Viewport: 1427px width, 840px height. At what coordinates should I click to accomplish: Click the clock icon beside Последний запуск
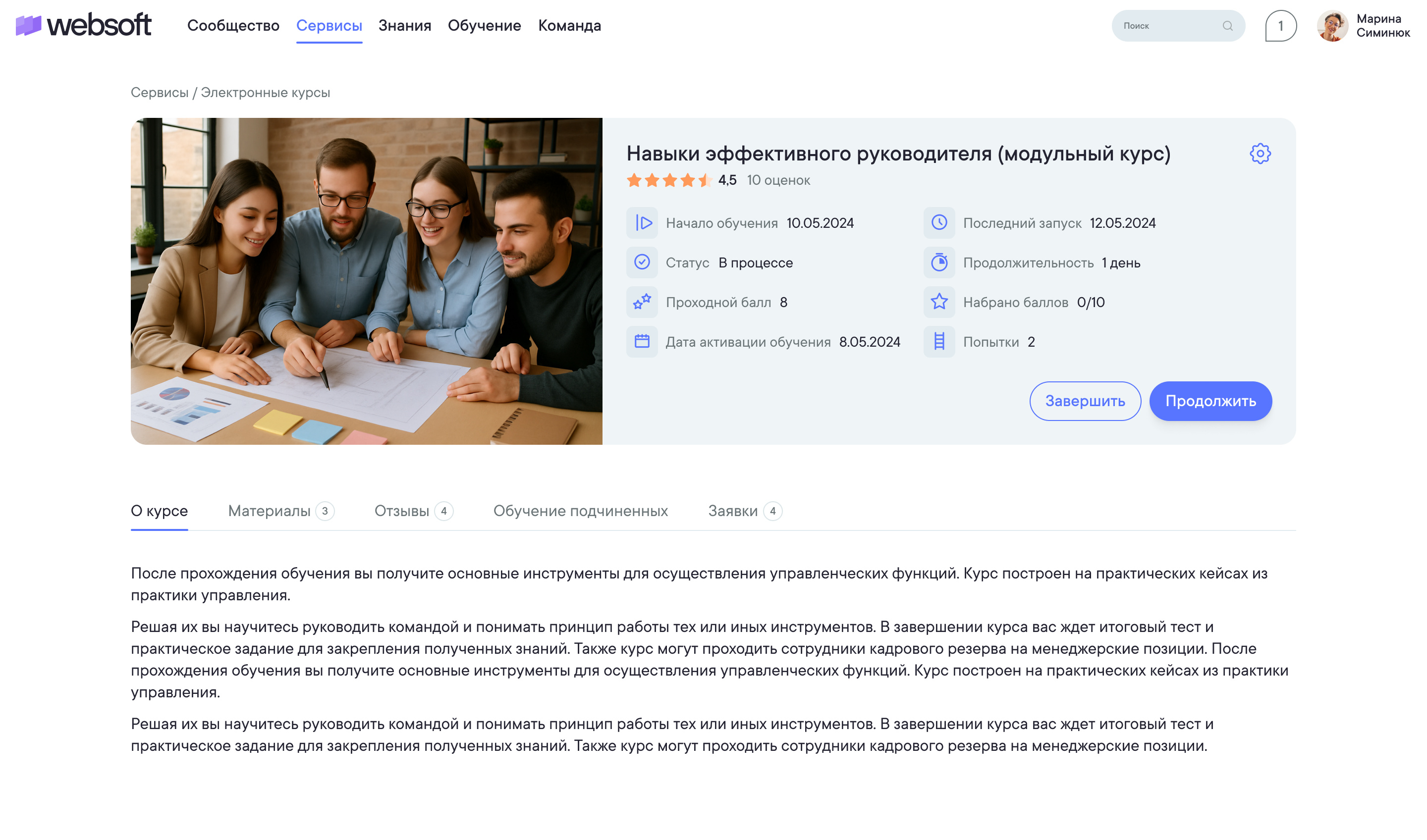click(939, 223)
